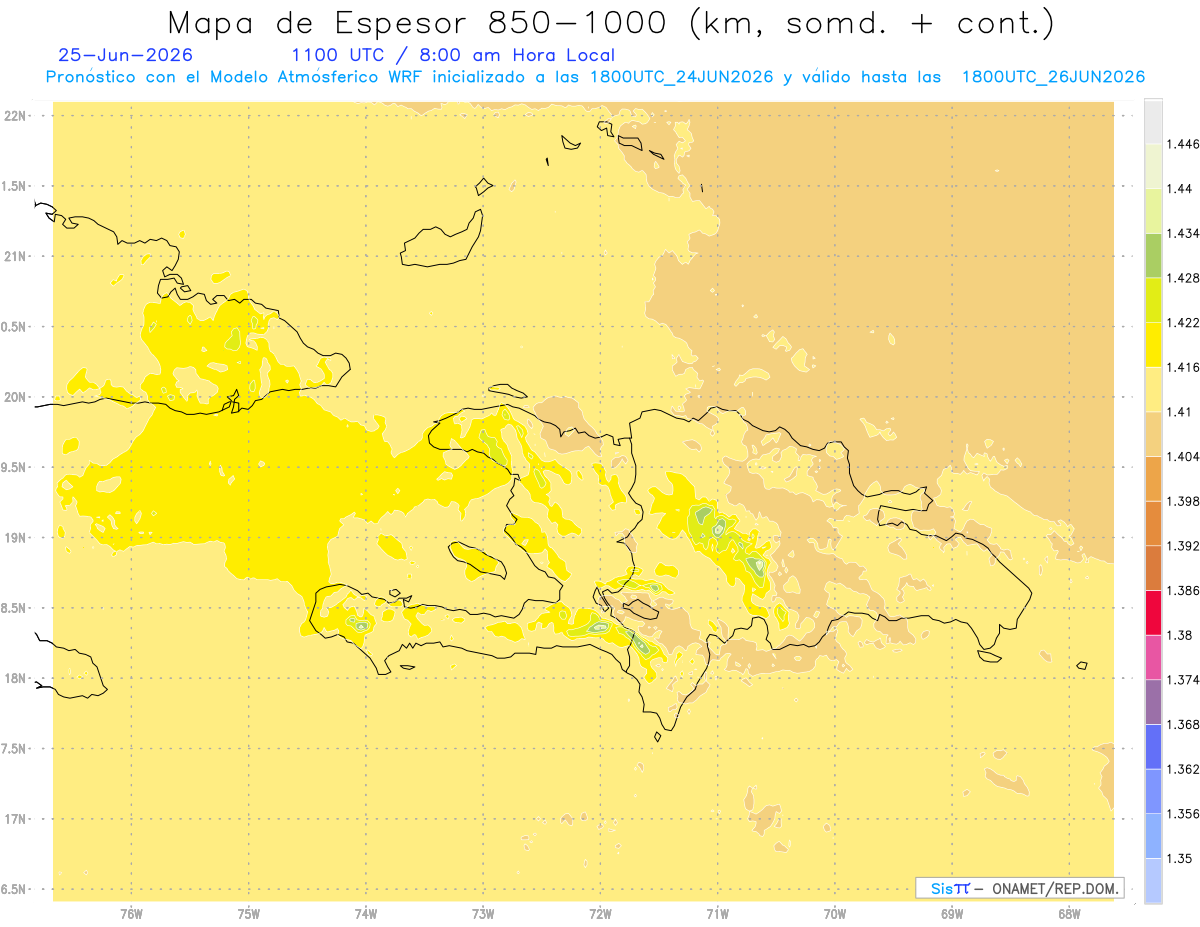Click the '18N' latitude label
This screenshot has width=1200, height=927.
[x=14, y=679]
